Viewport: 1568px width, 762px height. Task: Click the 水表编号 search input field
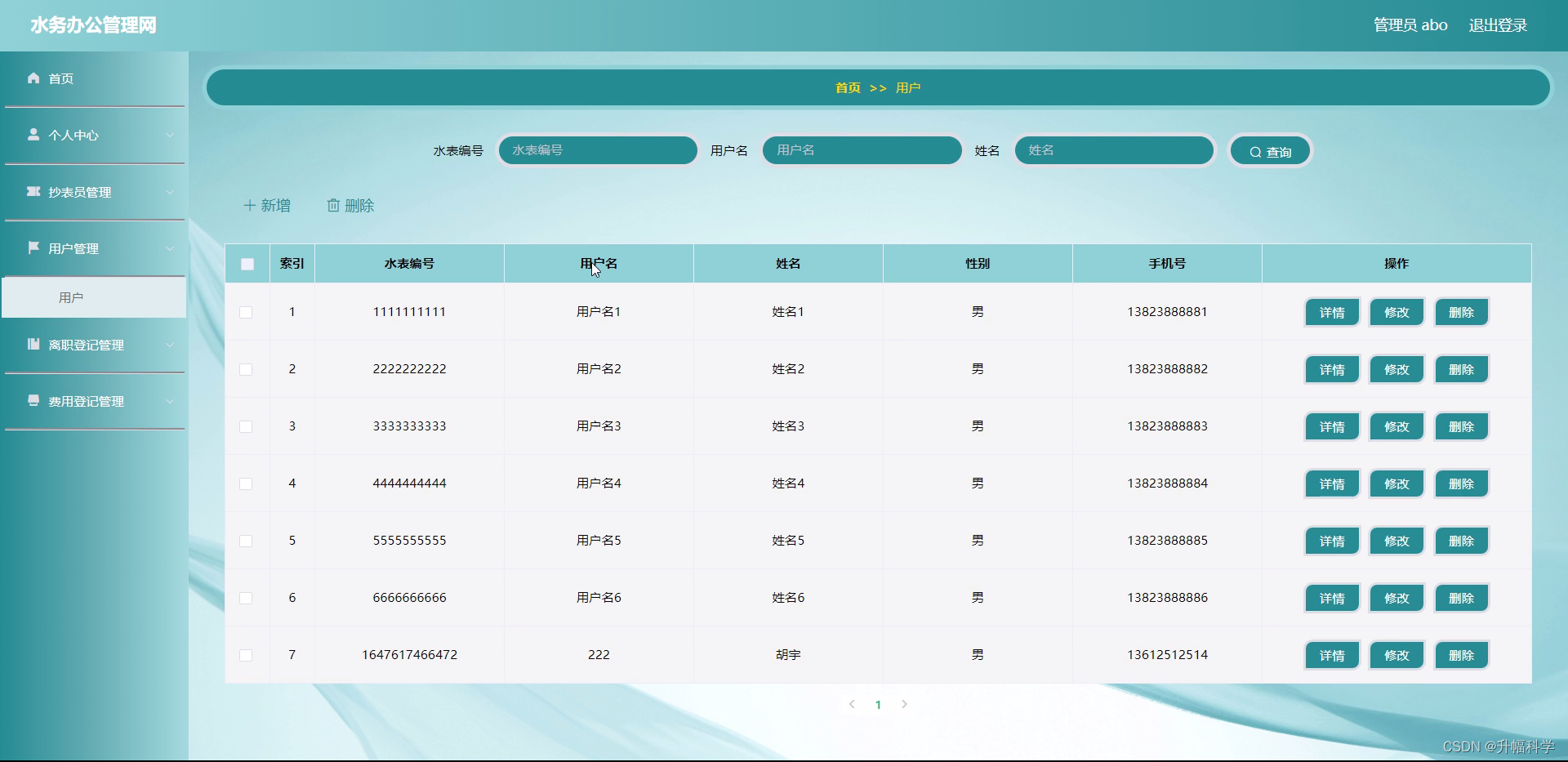click(x=598, y=150)
